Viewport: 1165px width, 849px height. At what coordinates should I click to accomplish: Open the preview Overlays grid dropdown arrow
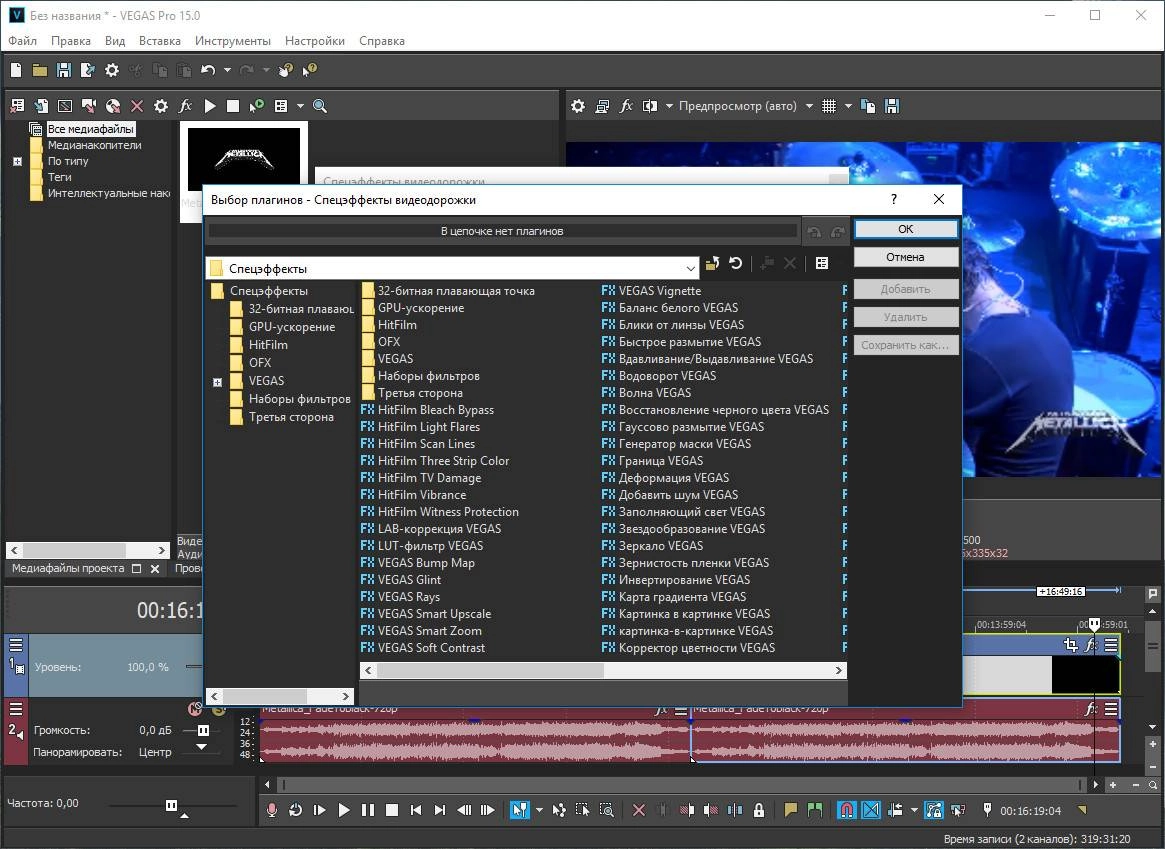pyautogui.click(x=848, y=106)
